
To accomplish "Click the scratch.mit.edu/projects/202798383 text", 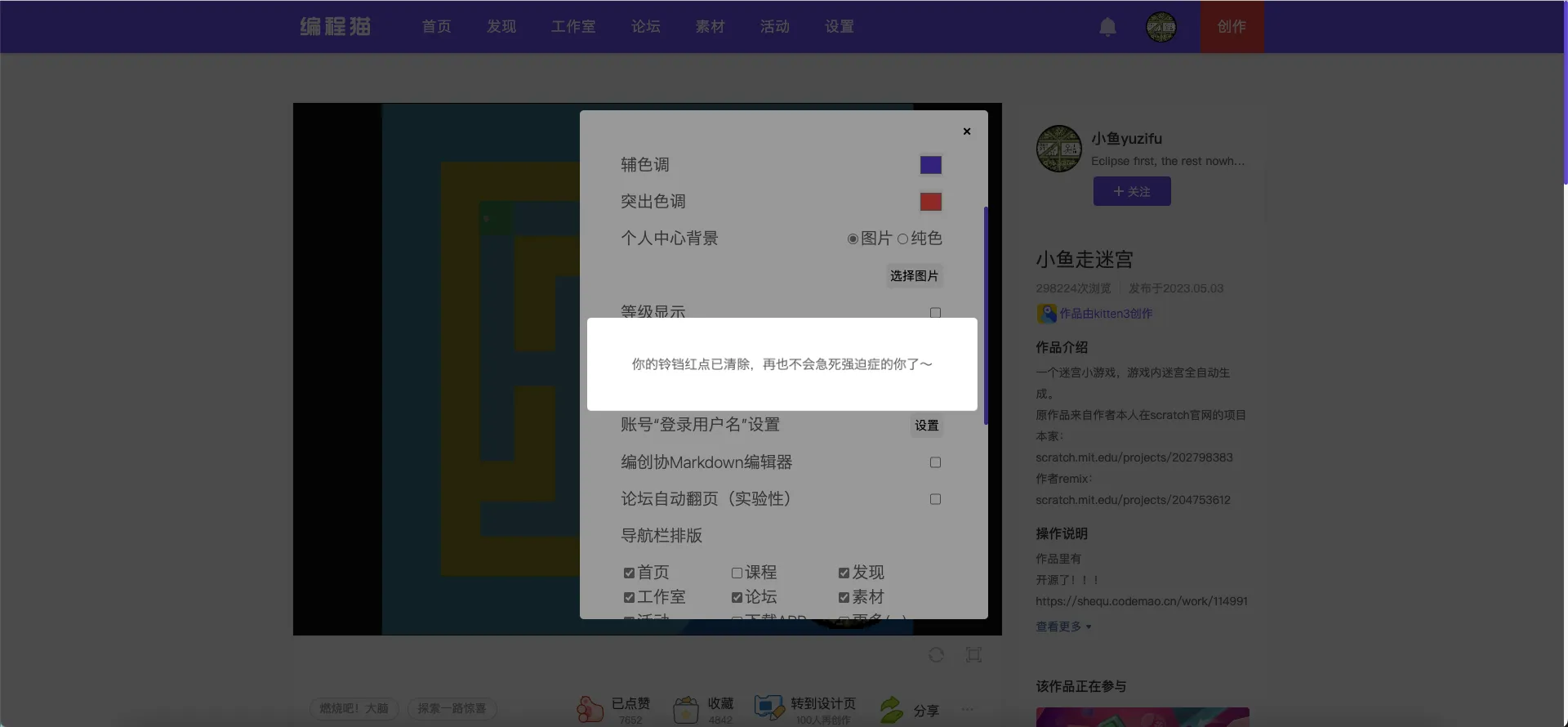I will click(1134, 457).
